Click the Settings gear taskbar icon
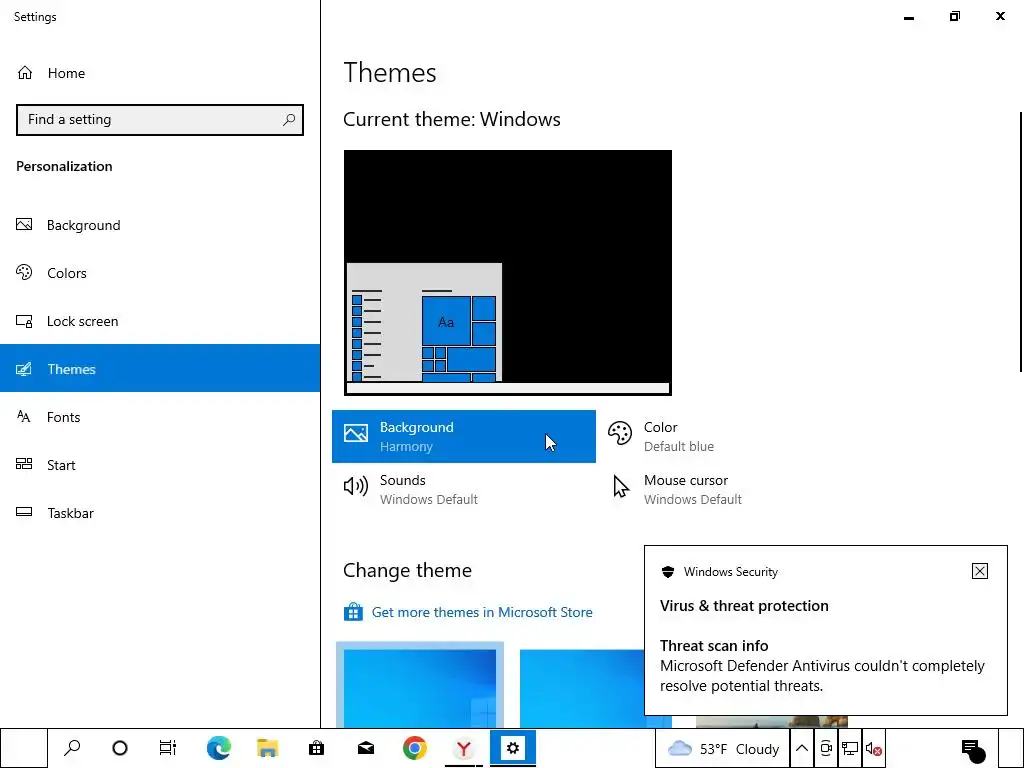This screenshot has height=768, width=1024. (513, 748)
